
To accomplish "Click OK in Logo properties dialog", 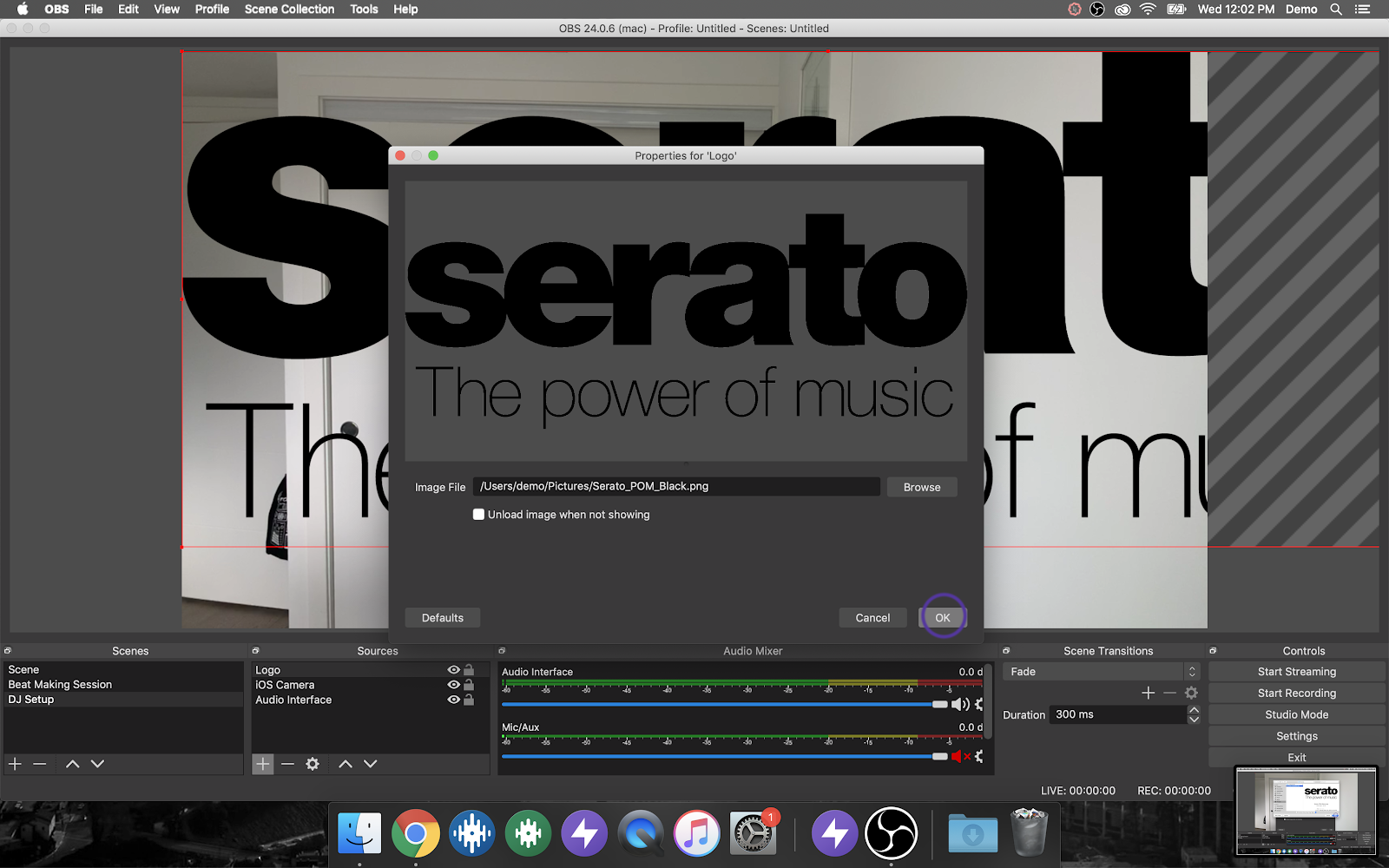I will click(x=942, y=618).
